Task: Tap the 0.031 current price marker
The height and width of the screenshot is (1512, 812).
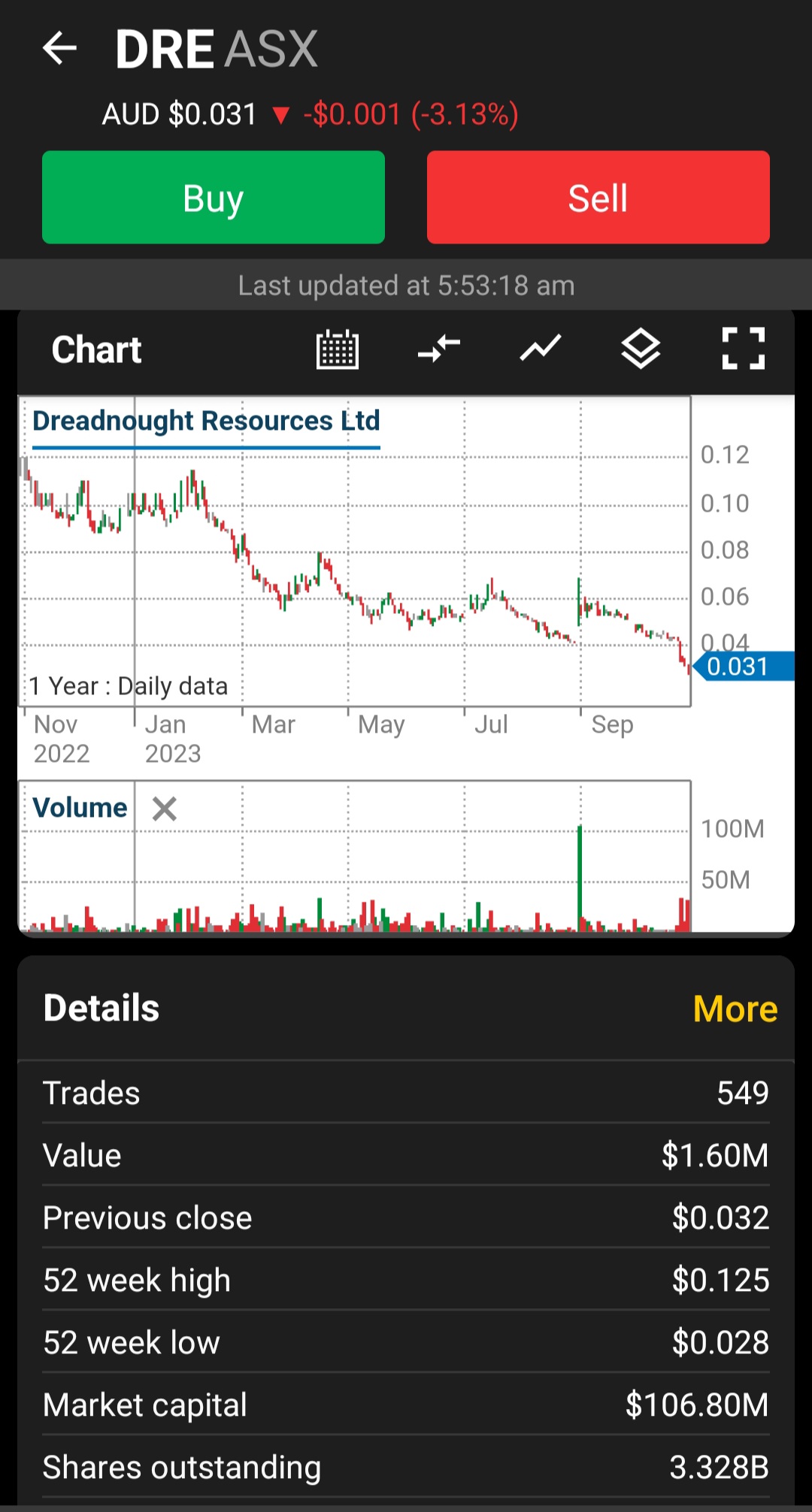Action: coord(741,667)
